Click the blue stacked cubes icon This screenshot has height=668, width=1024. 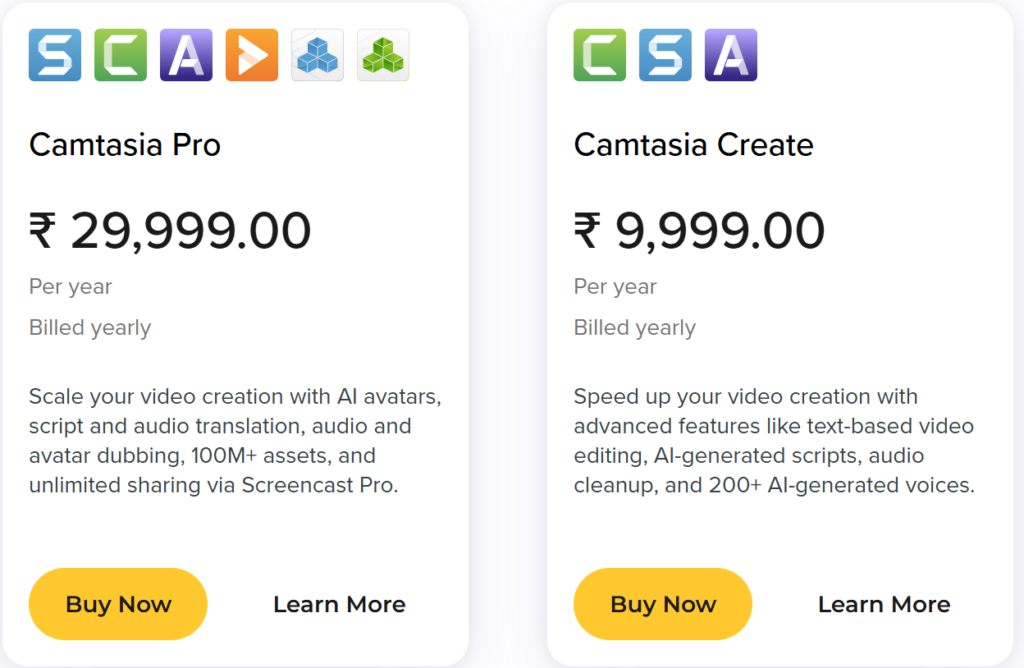pos(318,55)
